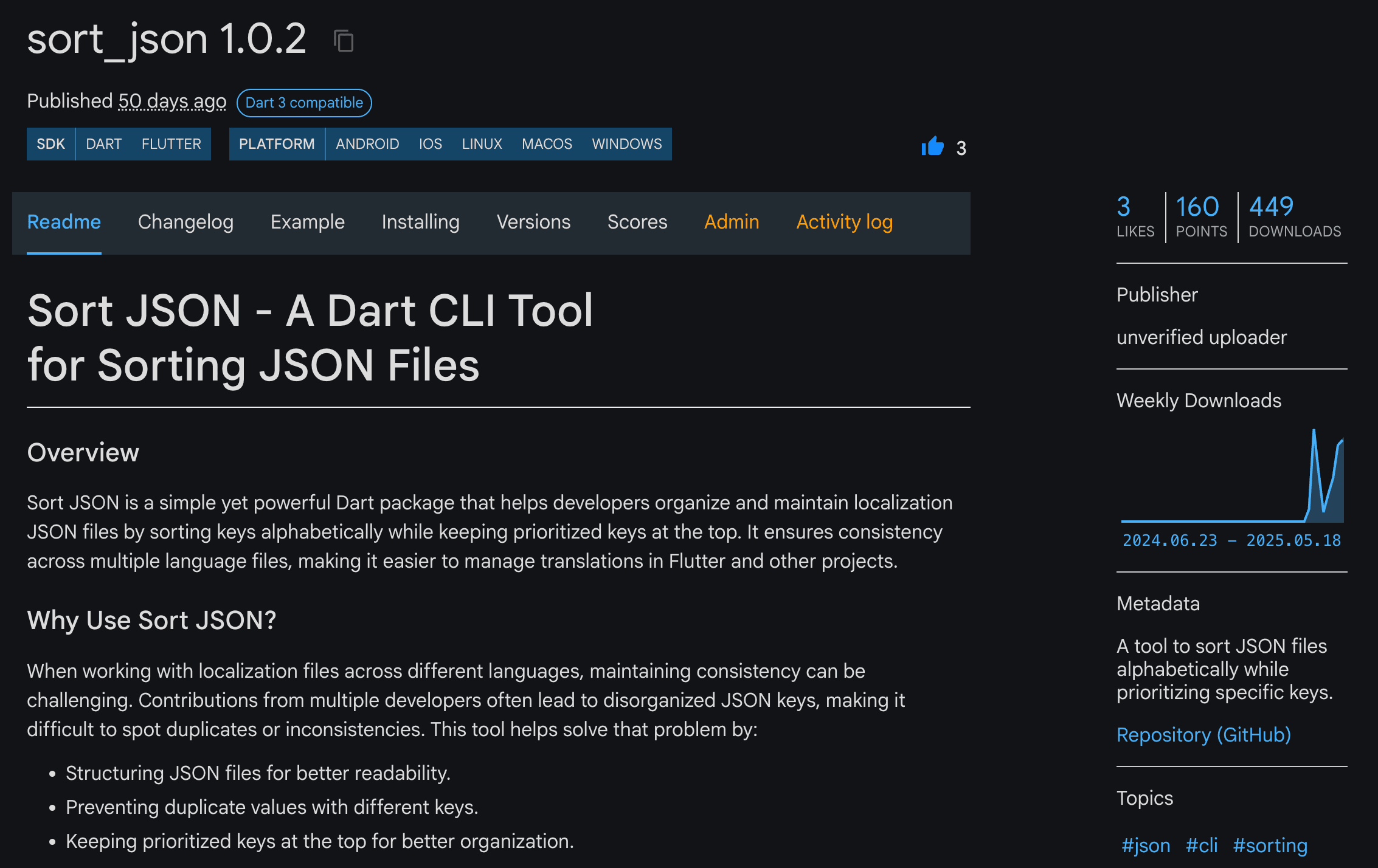Filter packages by Flutter SDK
Screen dimensions: 1378x868
pyautogui.click(x=171, y=144)
